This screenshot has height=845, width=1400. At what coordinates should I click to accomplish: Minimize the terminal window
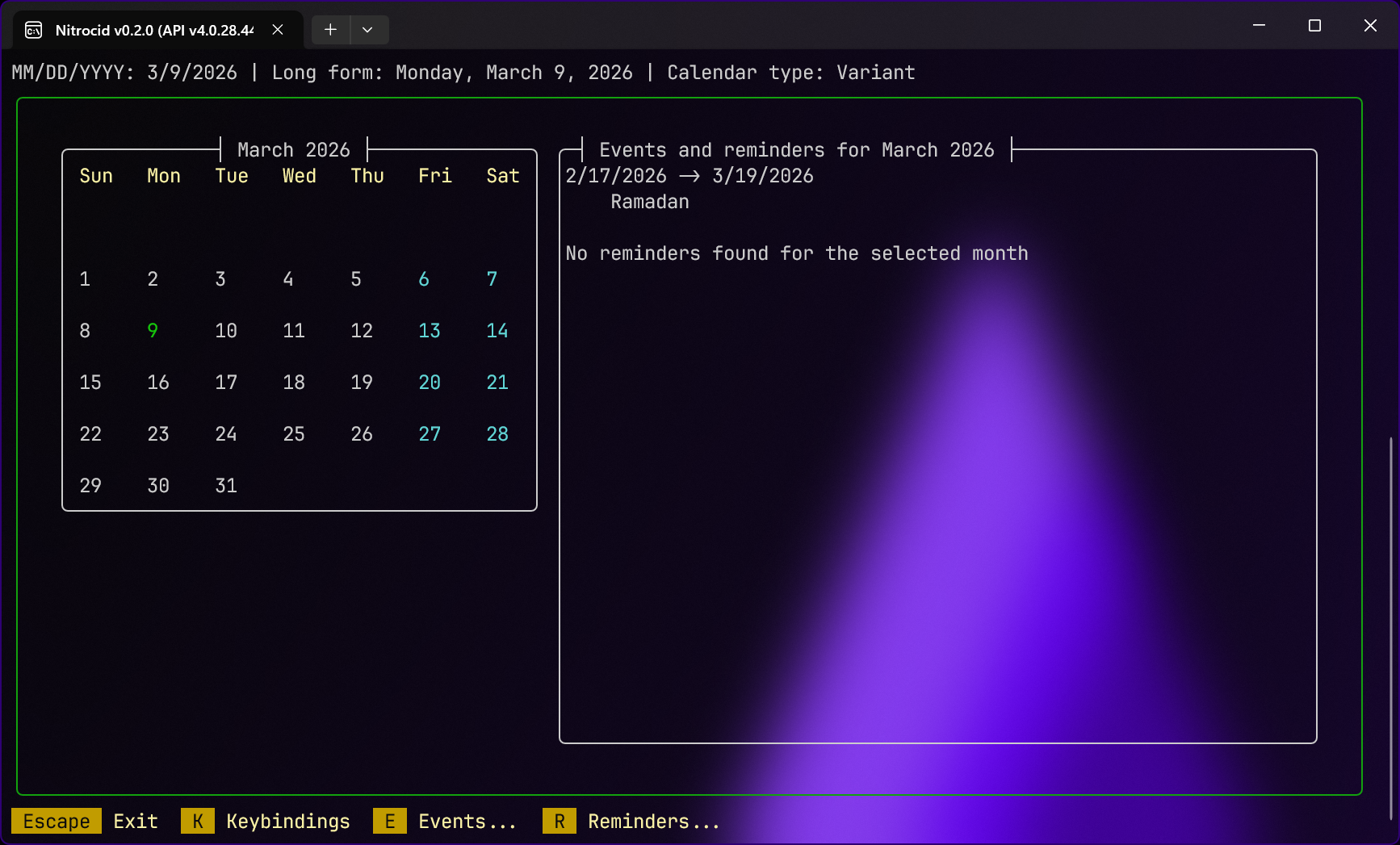click(x=1259, y=26)
